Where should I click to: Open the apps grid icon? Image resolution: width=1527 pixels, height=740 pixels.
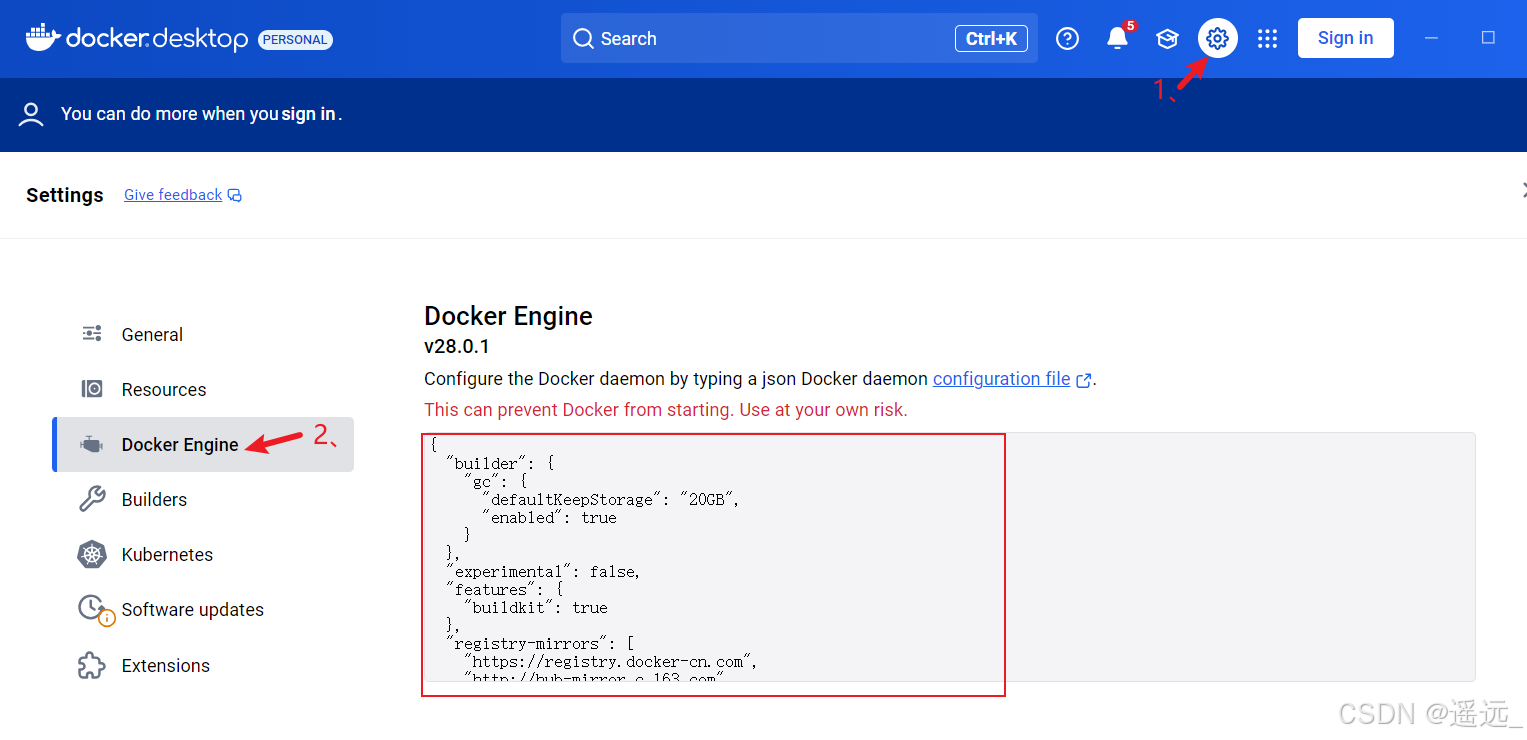pos(1267,39)
